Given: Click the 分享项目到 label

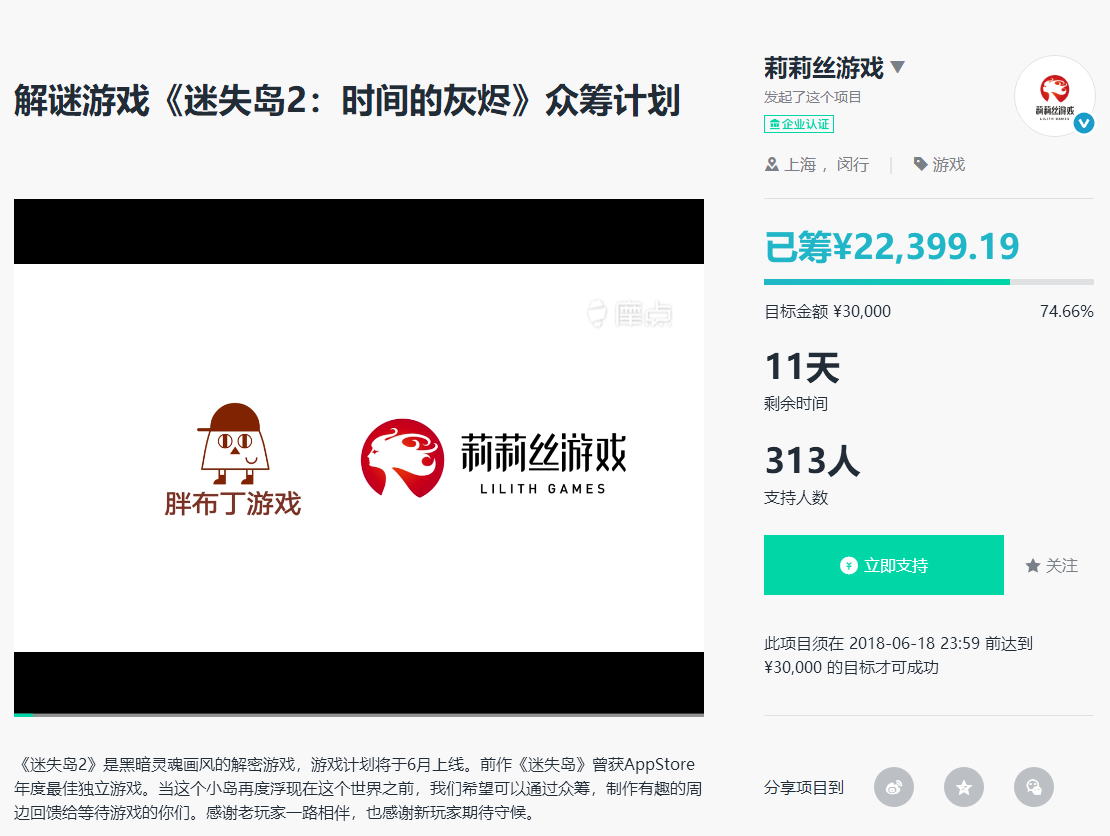Looking at the screenshot, I should click(x=803, y=787).
